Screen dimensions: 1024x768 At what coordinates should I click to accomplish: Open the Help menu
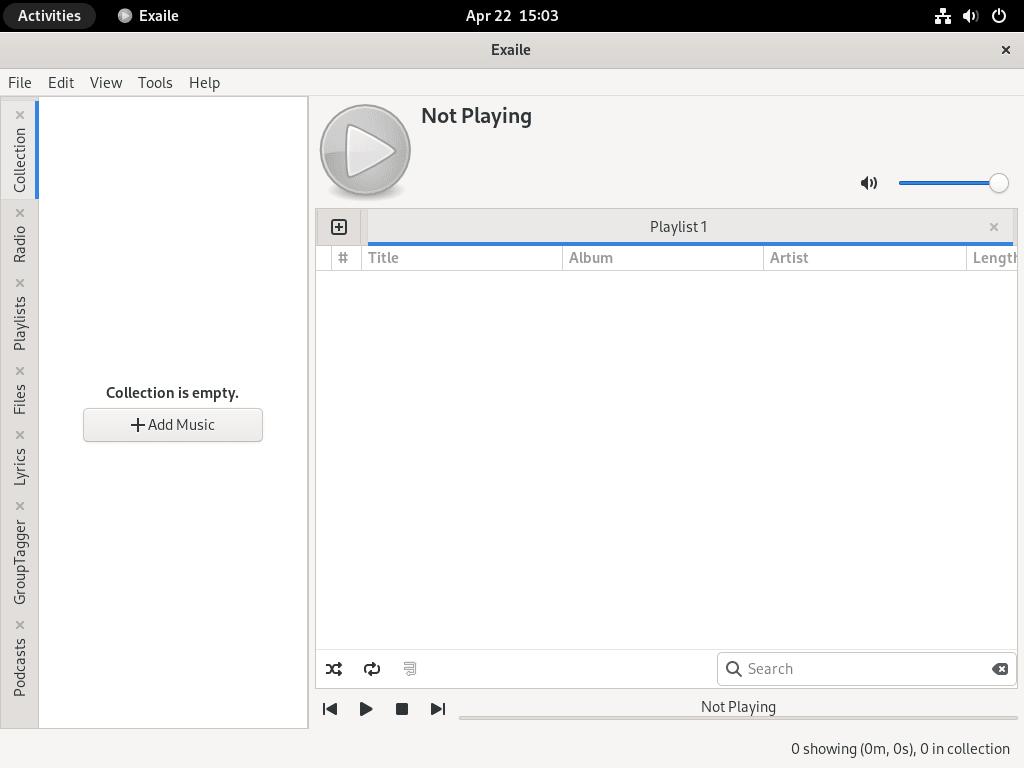(x=204, y=83)
